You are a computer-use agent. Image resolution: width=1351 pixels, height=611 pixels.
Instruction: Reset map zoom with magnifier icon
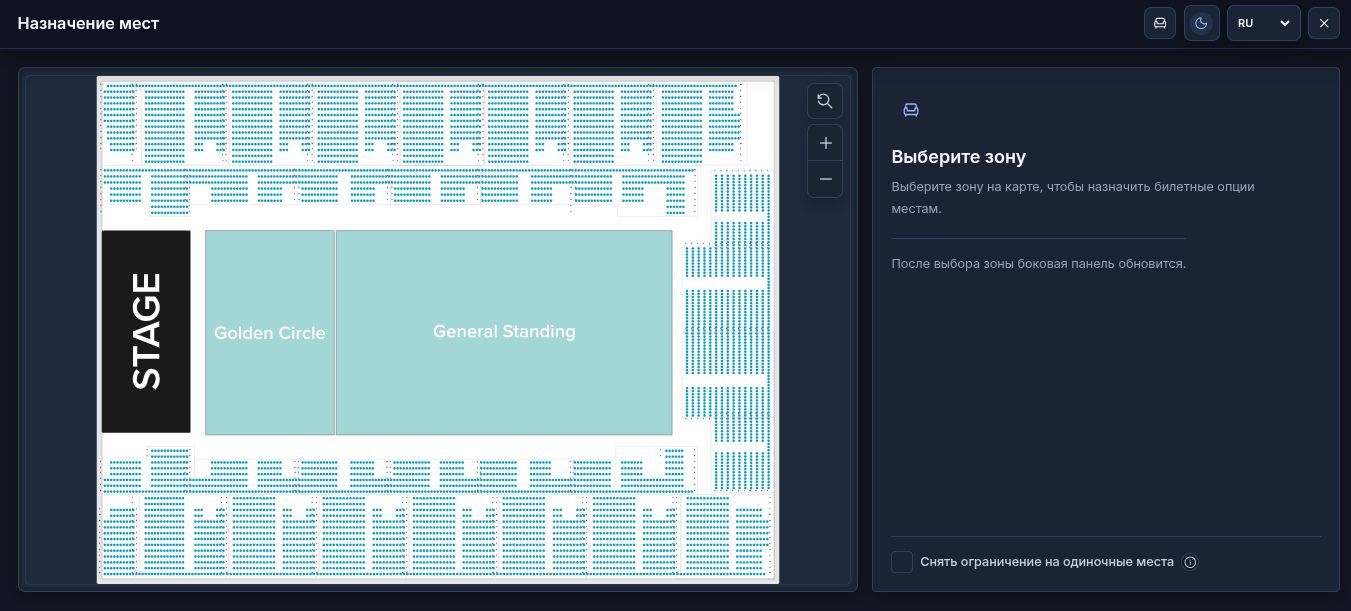[x=825, y=101]
